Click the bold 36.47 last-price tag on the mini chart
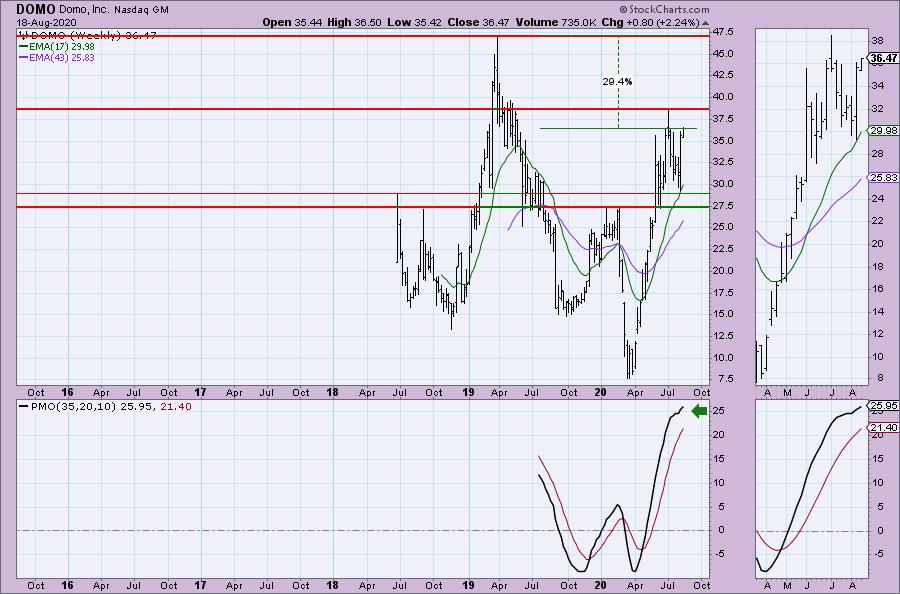The image size is (900, 594). coord(884,58)
